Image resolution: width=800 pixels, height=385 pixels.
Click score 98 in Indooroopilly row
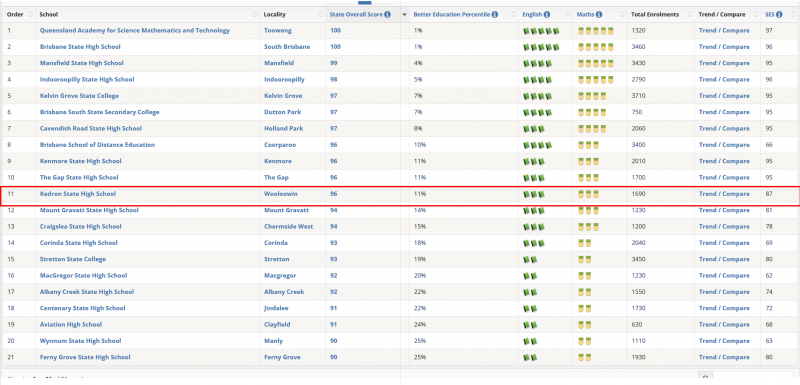point(333,80)
